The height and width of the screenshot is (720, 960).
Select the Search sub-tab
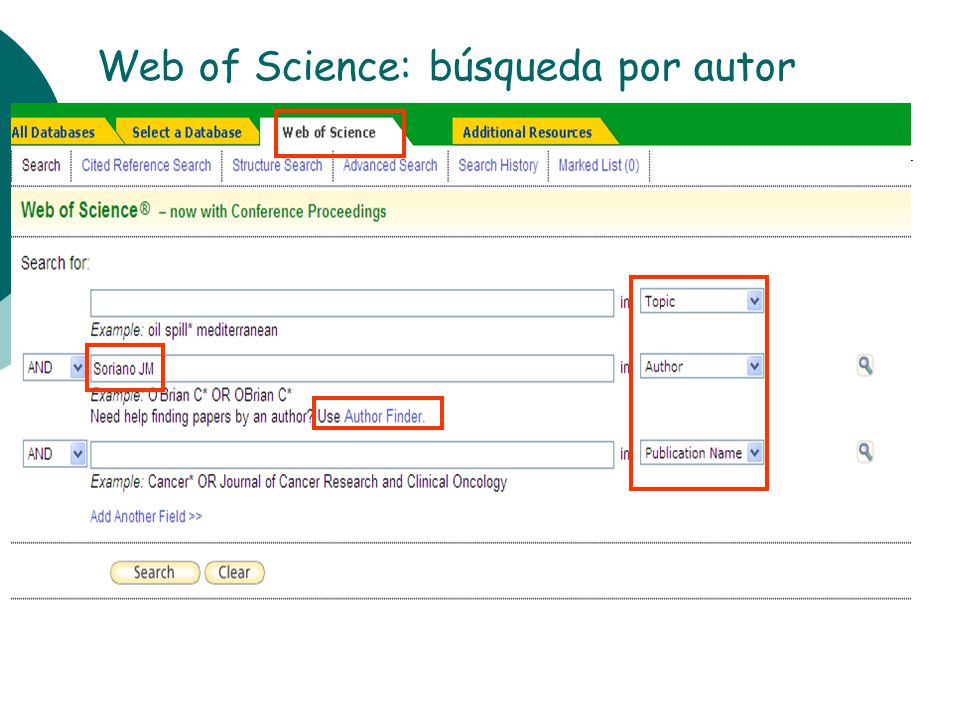[x=41, y=165]
